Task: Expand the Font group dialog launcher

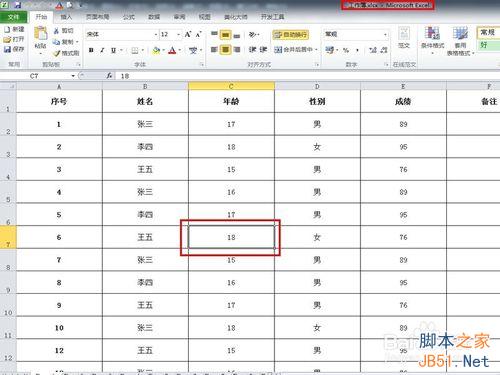Action: click(x=202, y=64)
